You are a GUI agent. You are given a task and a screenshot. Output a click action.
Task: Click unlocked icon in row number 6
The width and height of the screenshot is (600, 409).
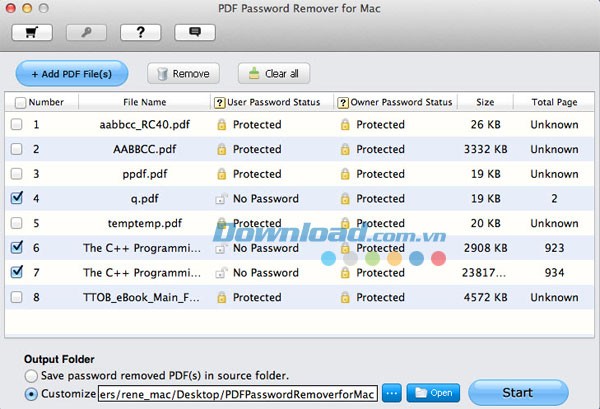click(221, 248)
